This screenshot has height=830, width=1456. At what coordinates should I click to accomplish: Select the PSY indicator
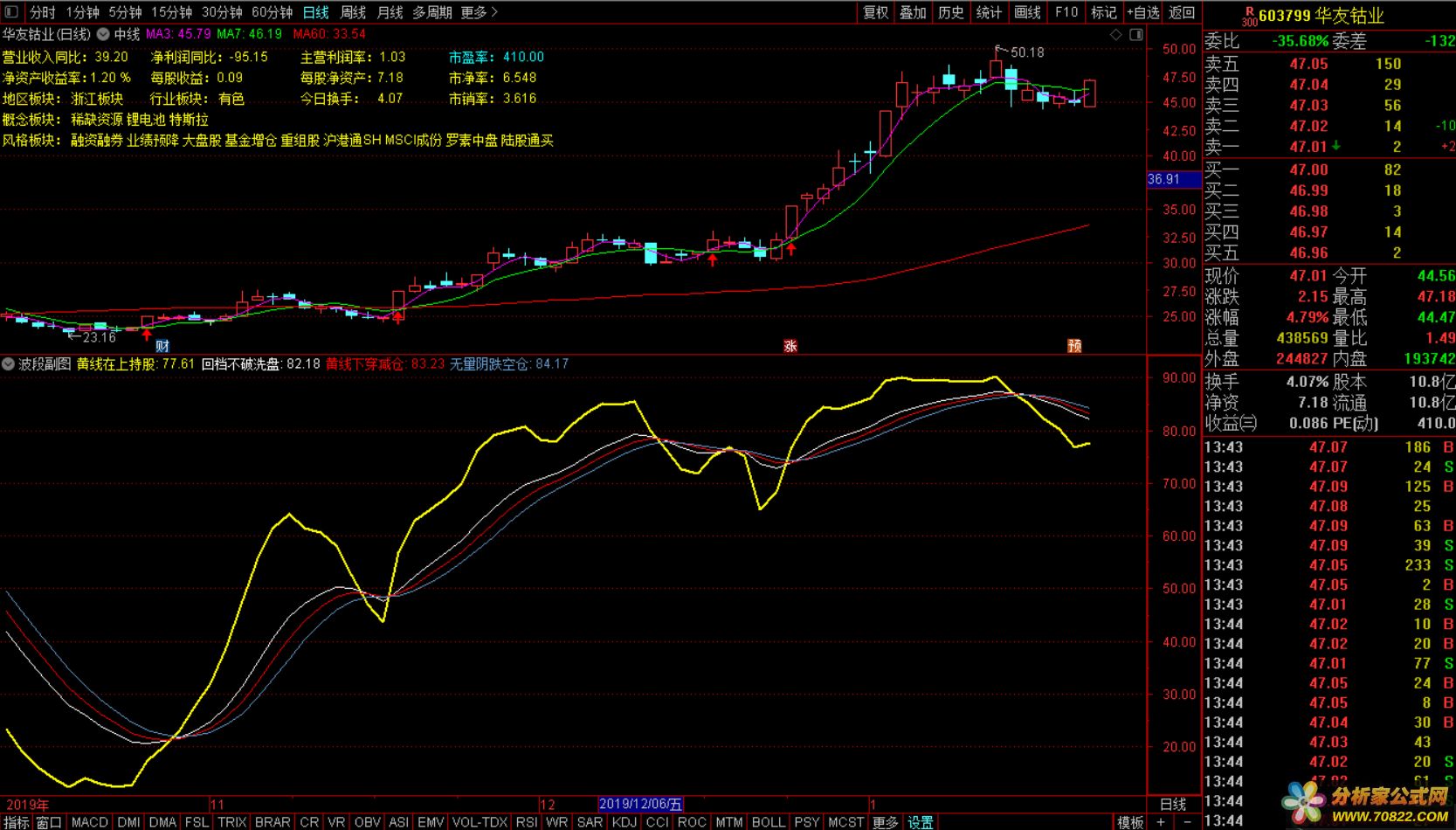807,822
